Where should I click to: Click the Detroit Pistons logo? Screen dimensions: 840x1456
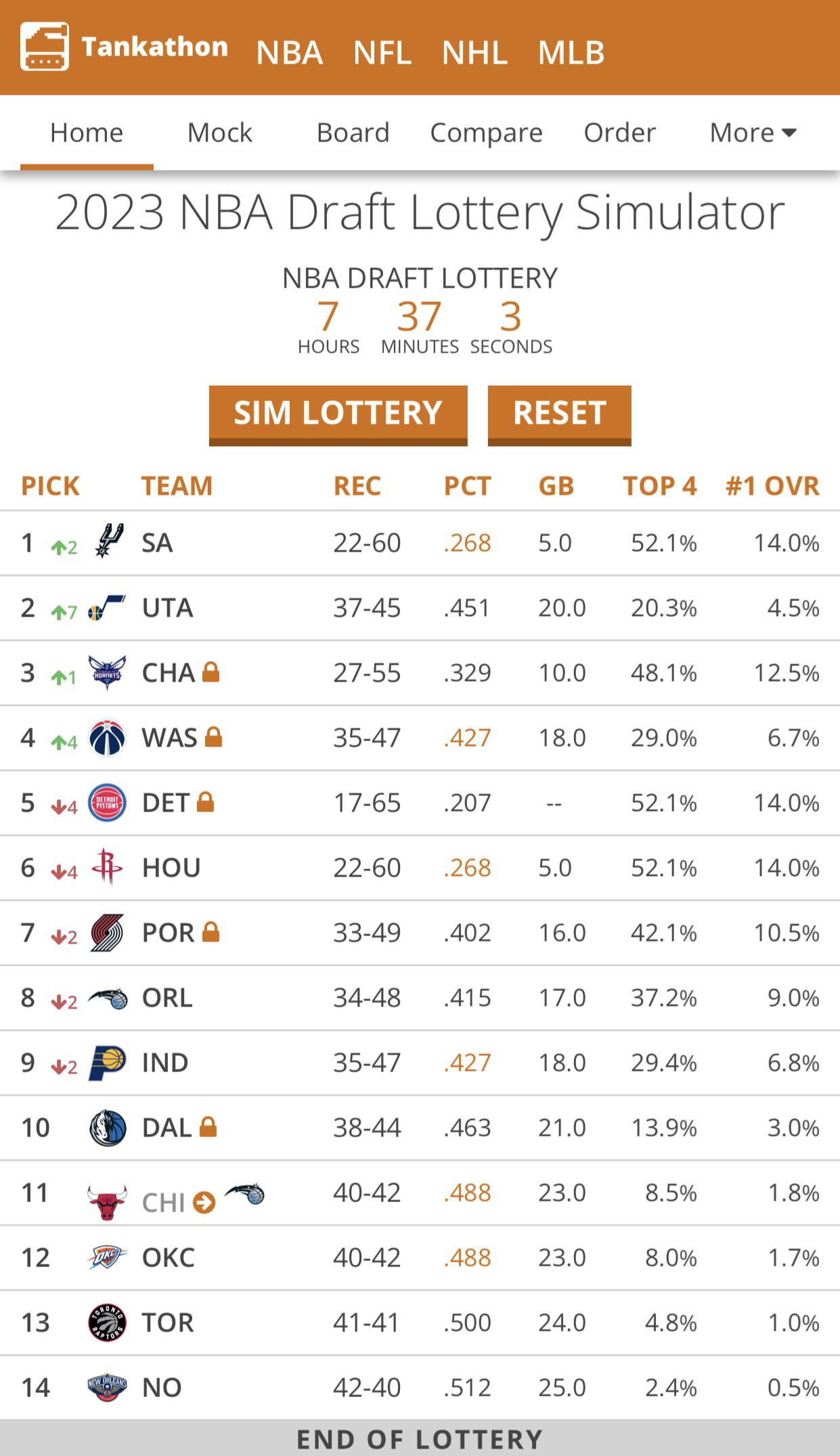click(108, 802)
